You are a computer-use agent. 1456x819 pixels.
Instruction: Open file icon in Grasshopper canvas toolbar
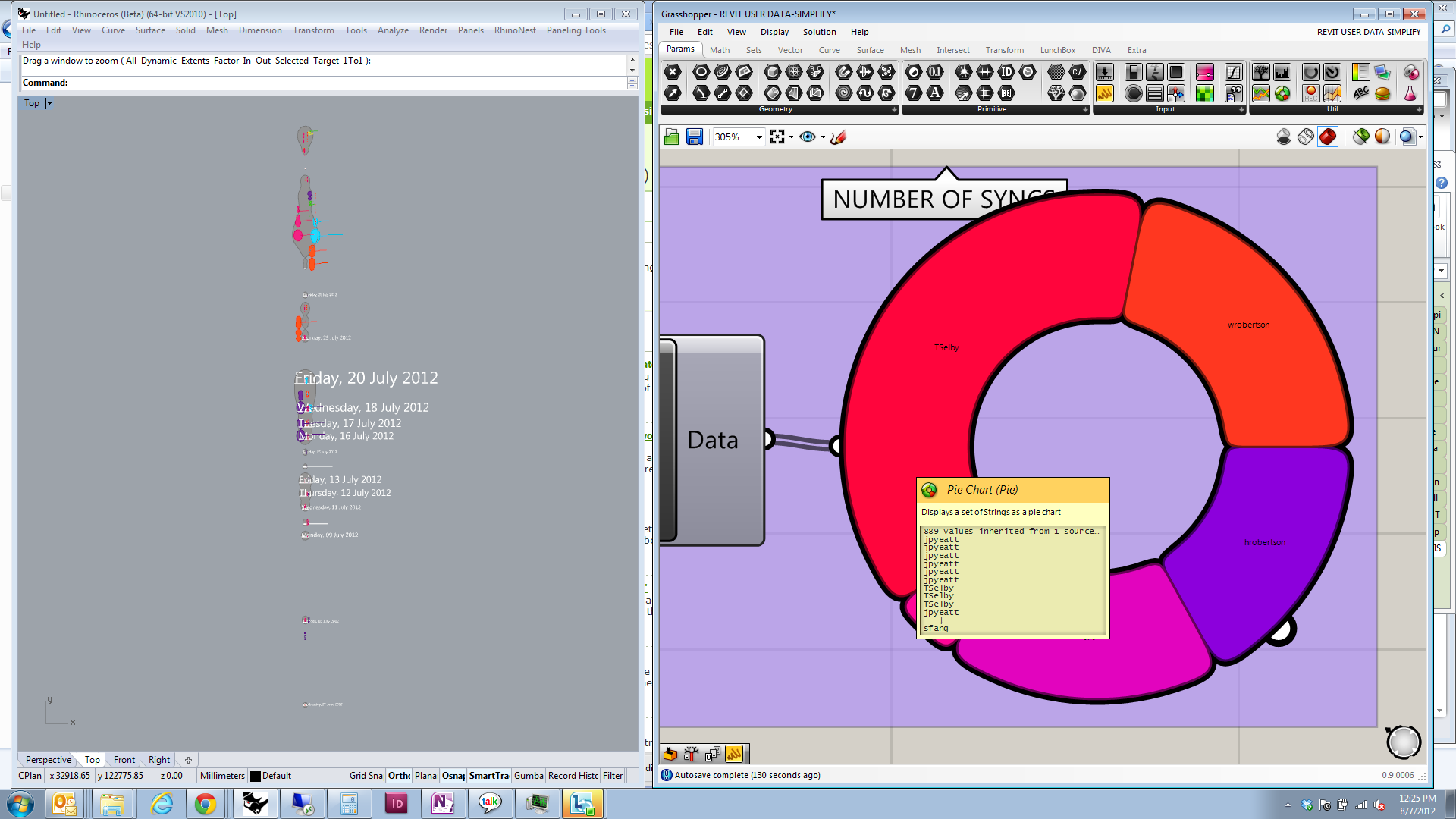(x=671, y=137)
